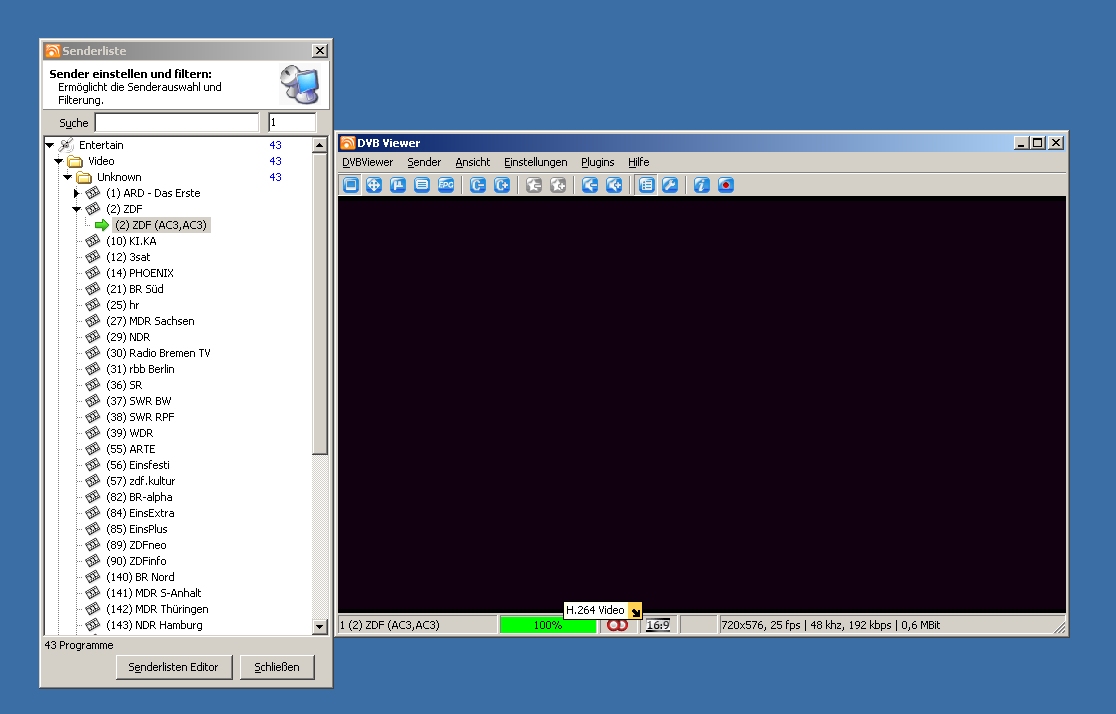This screenshot has height=714, width=1116.
Task: Click the green 100% signal bar
Action: (x=547, y=625)
